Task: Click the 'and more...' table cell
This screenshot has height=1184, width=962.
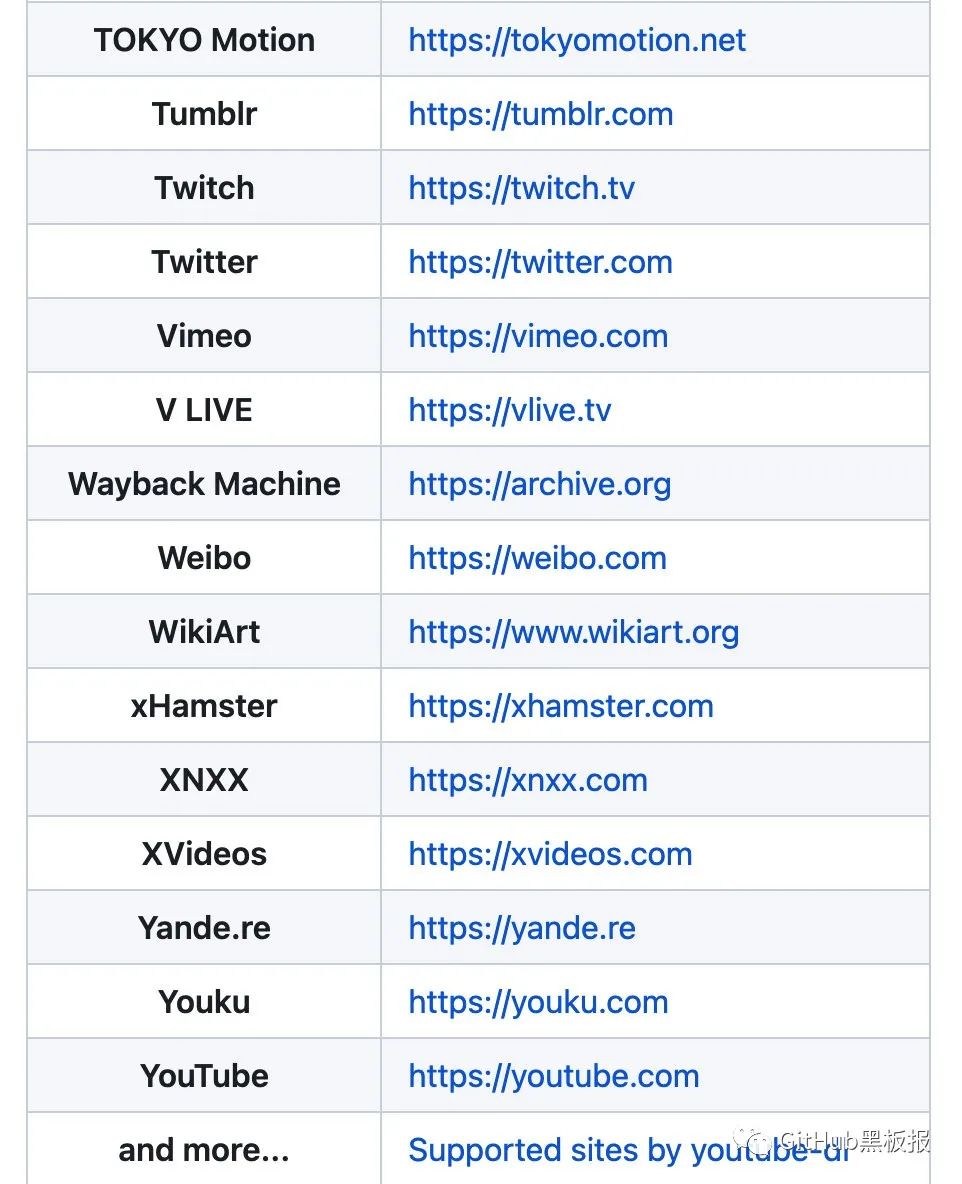Action: coord(204,1149)
